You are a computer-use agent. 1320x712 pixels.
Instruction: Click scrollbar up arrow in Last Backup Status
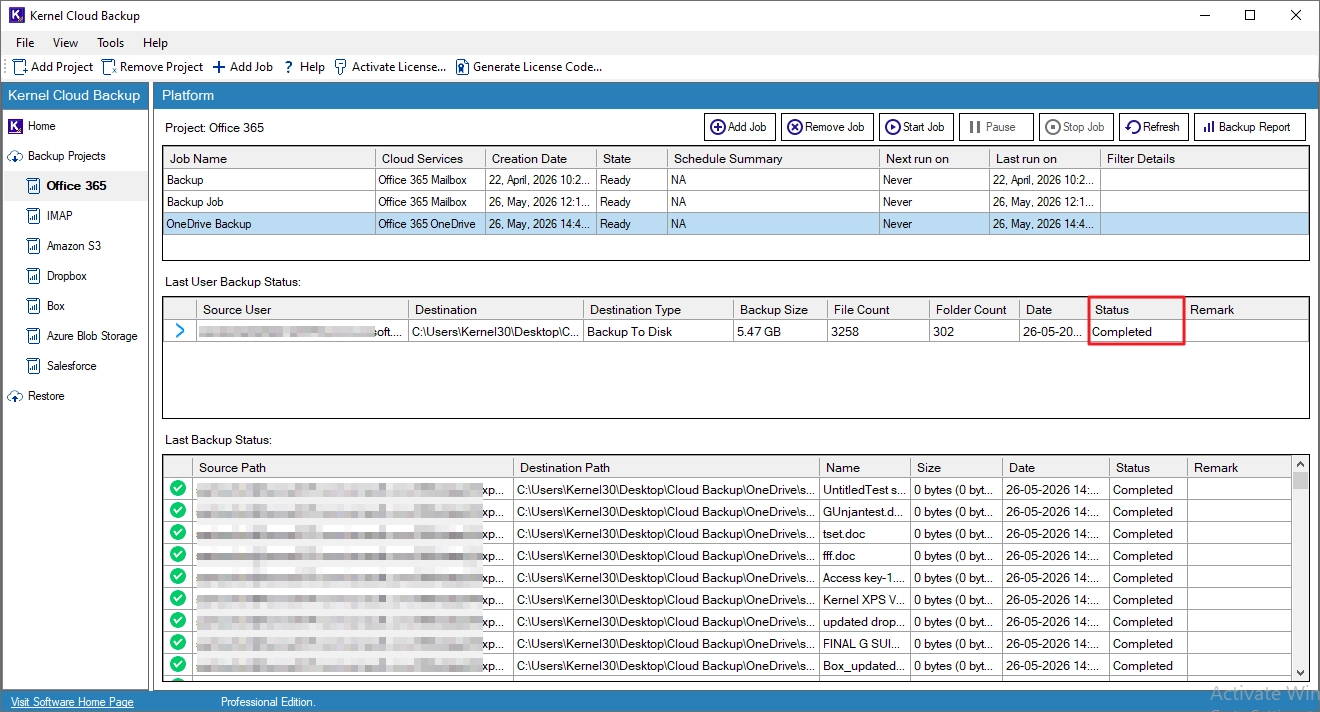1300,465
